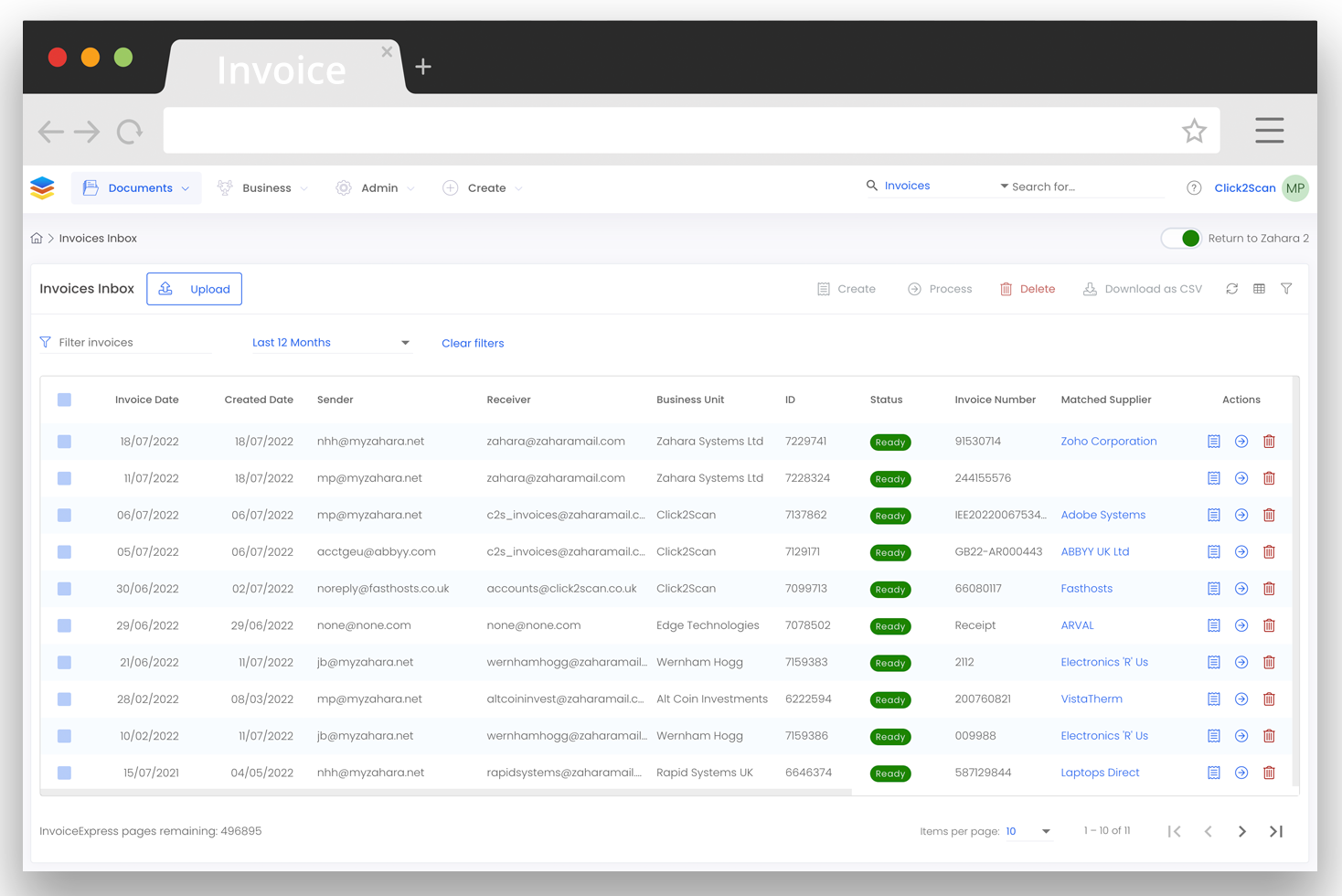Refresh the Invoices Inbox list
The height and width of the screenshot is (896, 1342).
1231,288
